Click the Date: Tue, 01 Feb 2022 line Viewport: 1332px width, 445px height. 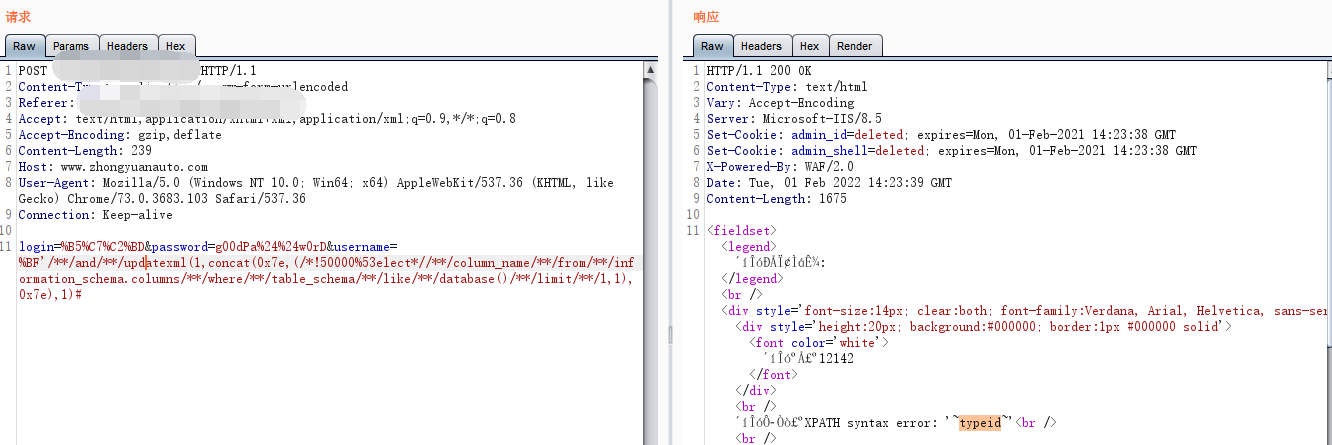pyautogui.click(x=829, y=183)
